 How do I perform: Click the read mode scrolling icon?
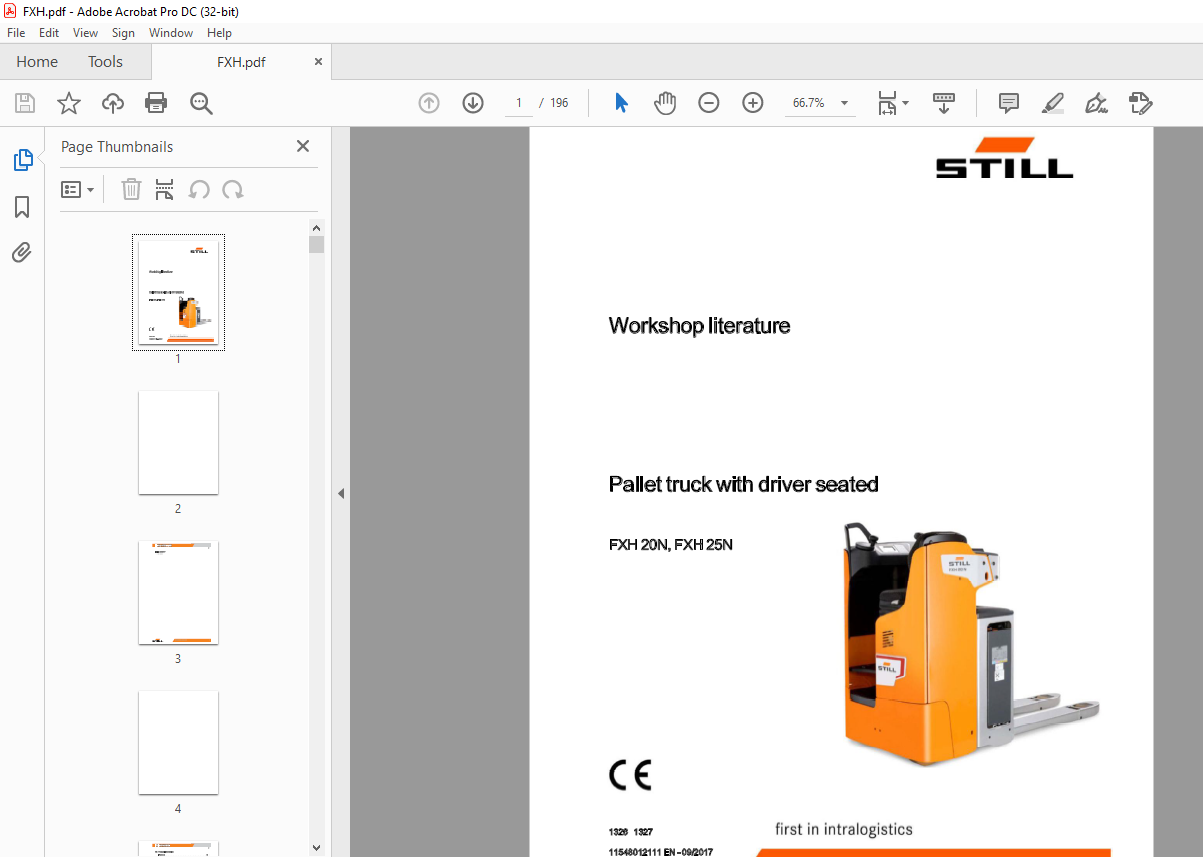tap(944, 103)
